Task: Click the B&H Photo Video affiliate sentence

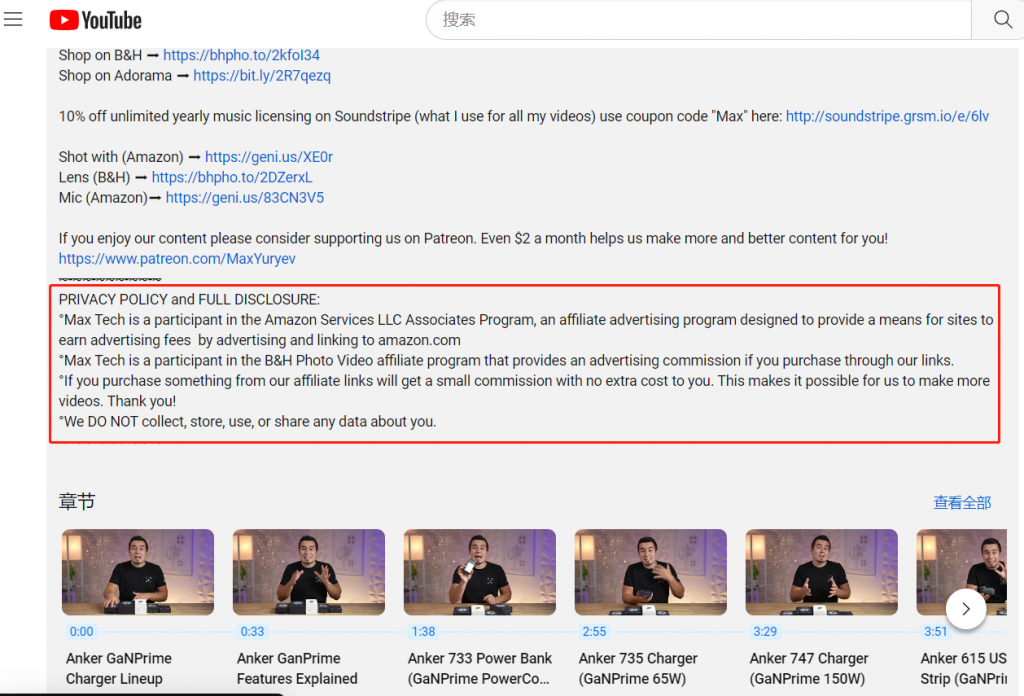Action: click(506, 361)
